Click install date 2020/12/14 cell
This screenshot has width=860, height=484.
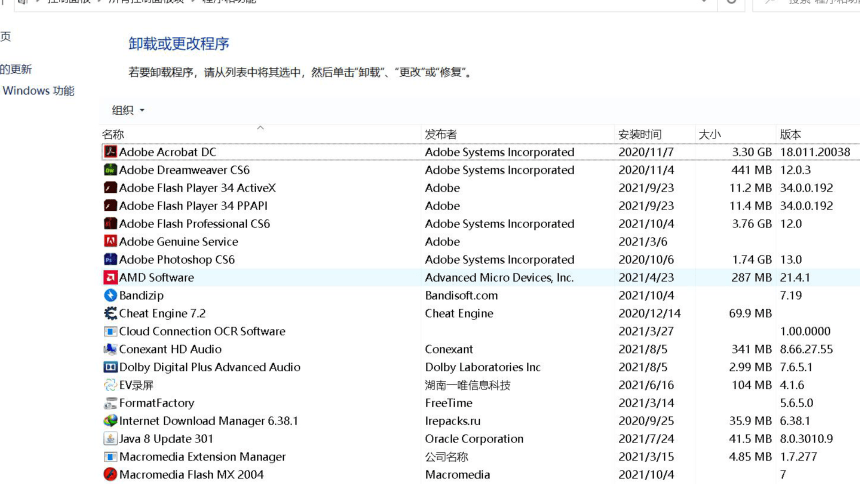(649, 313)
